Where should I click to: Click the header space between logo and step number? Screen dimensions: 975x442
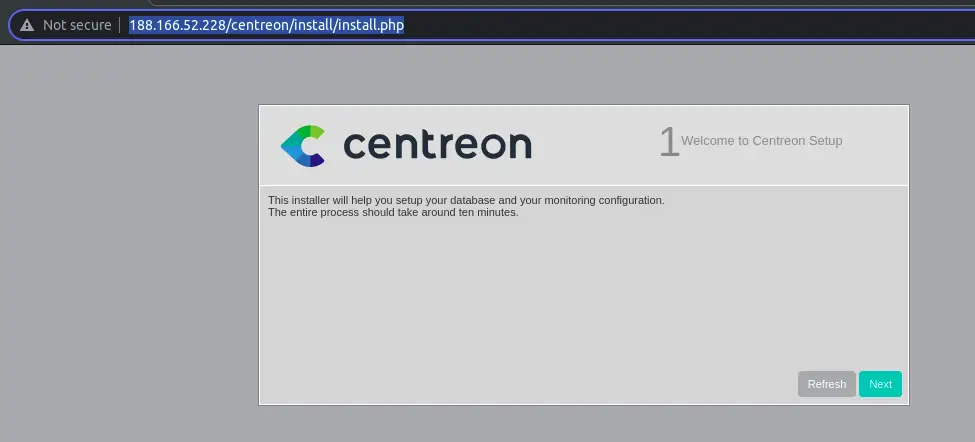click(595, 145)
